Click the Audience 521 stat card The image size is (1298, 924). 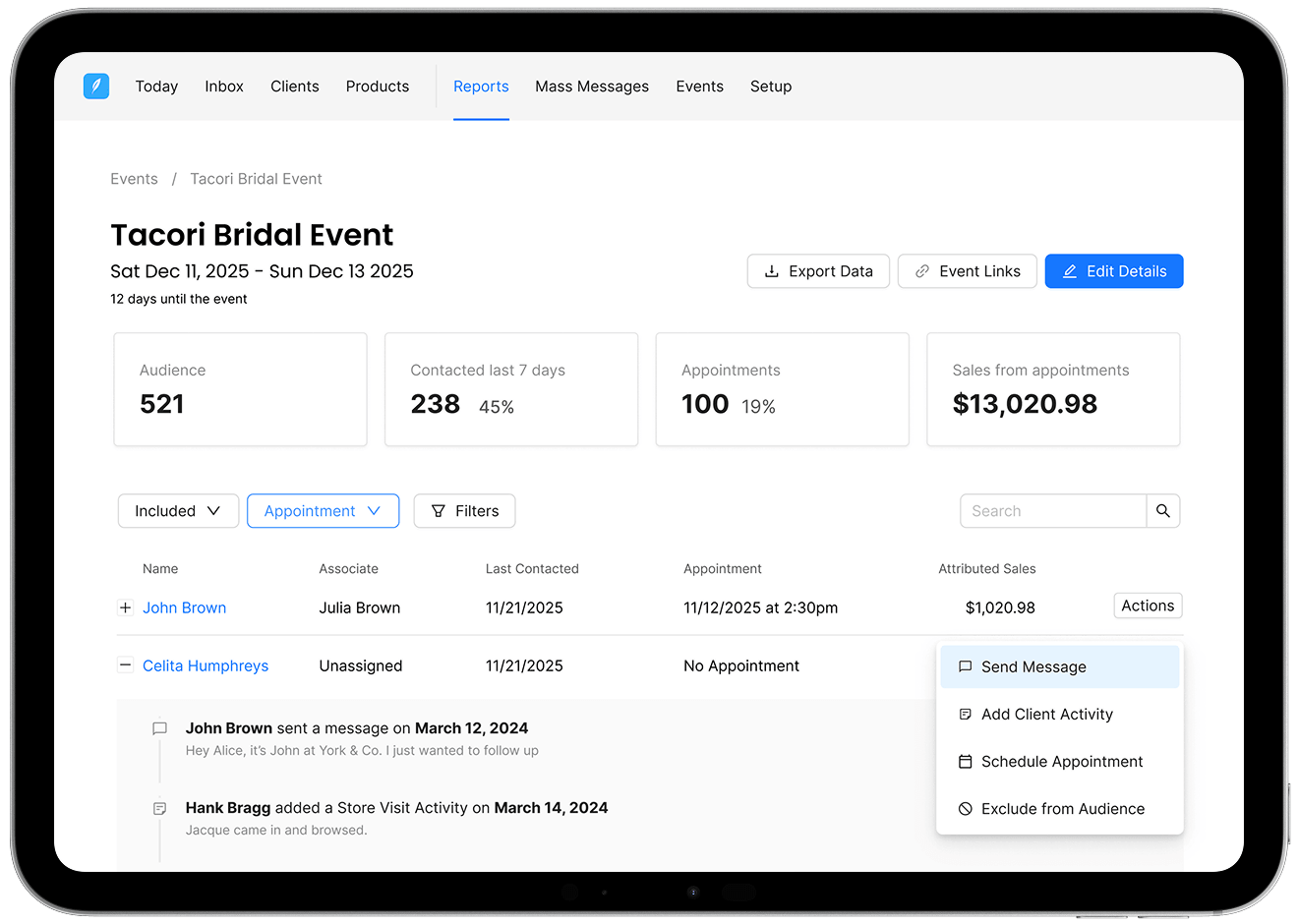click(x=241, y=389)
